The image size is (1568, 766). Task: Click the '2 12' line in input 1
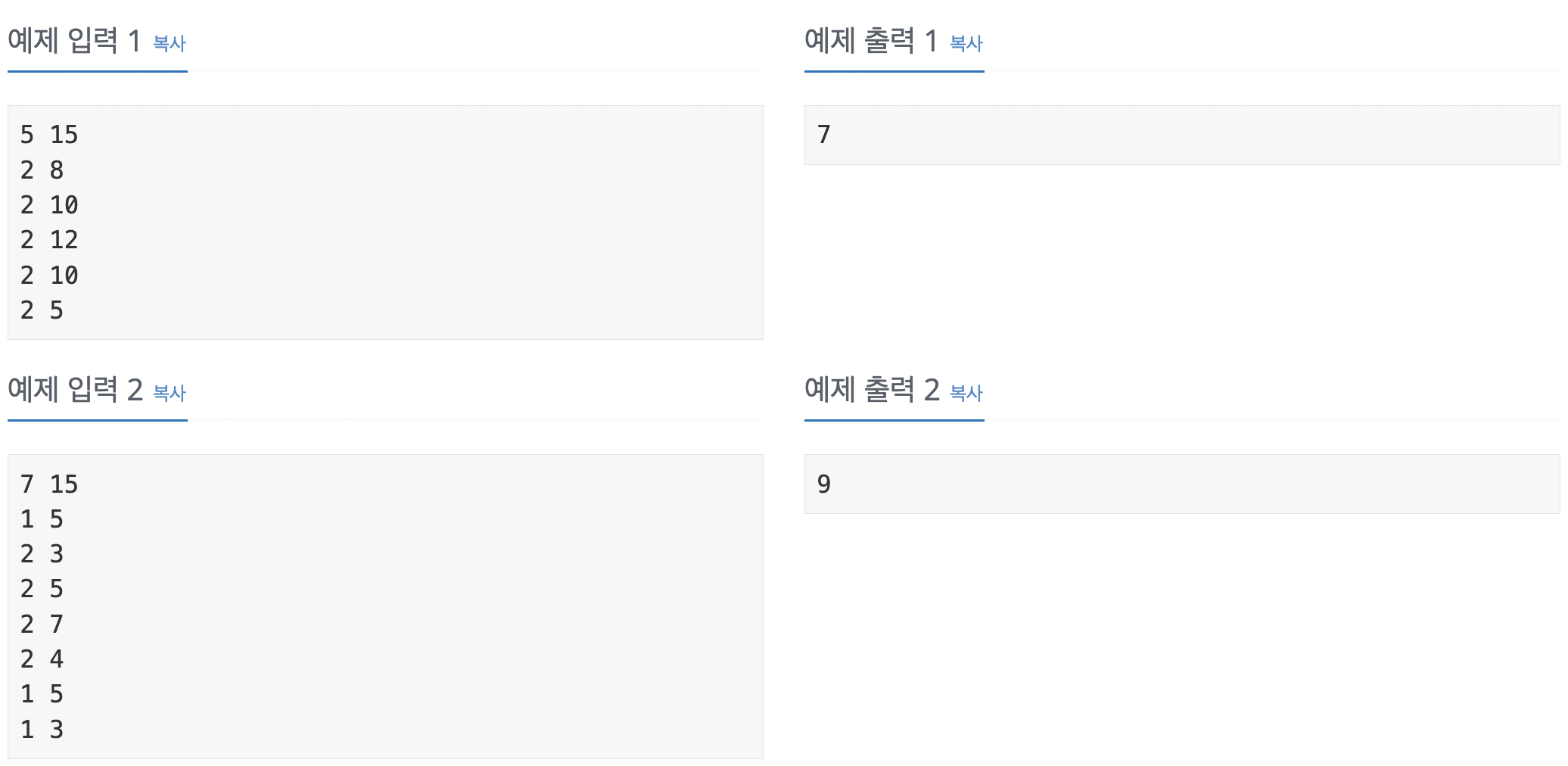click(x=49, y=240)
